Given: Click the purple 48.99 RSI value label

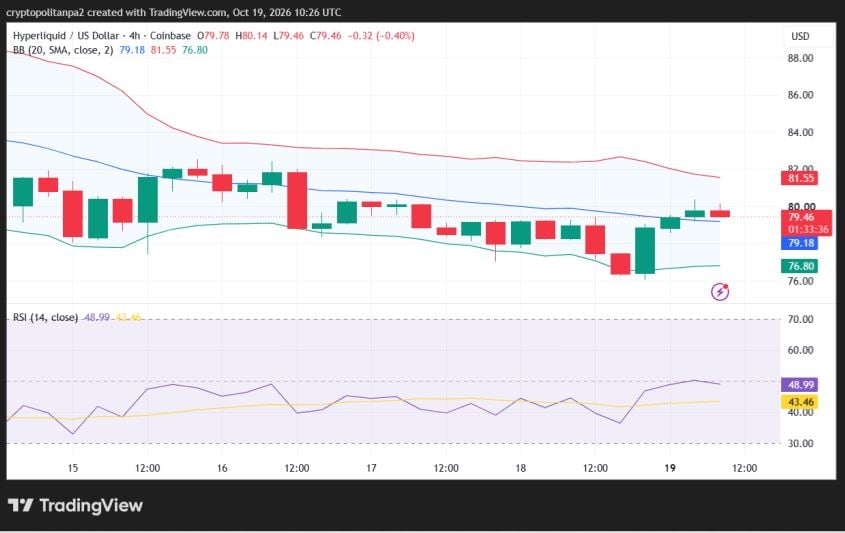Looking at the screenshot, I should click(799, 385).
